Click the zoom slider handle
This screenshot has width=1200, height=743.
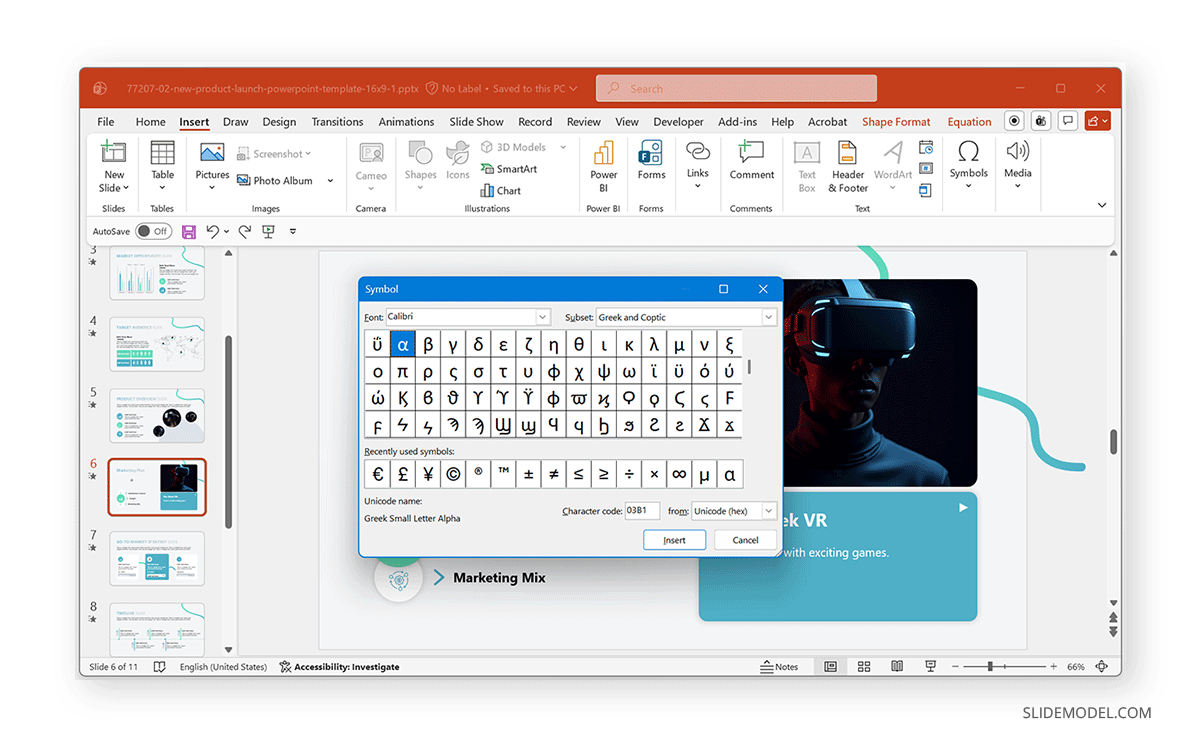coord(990,667)
